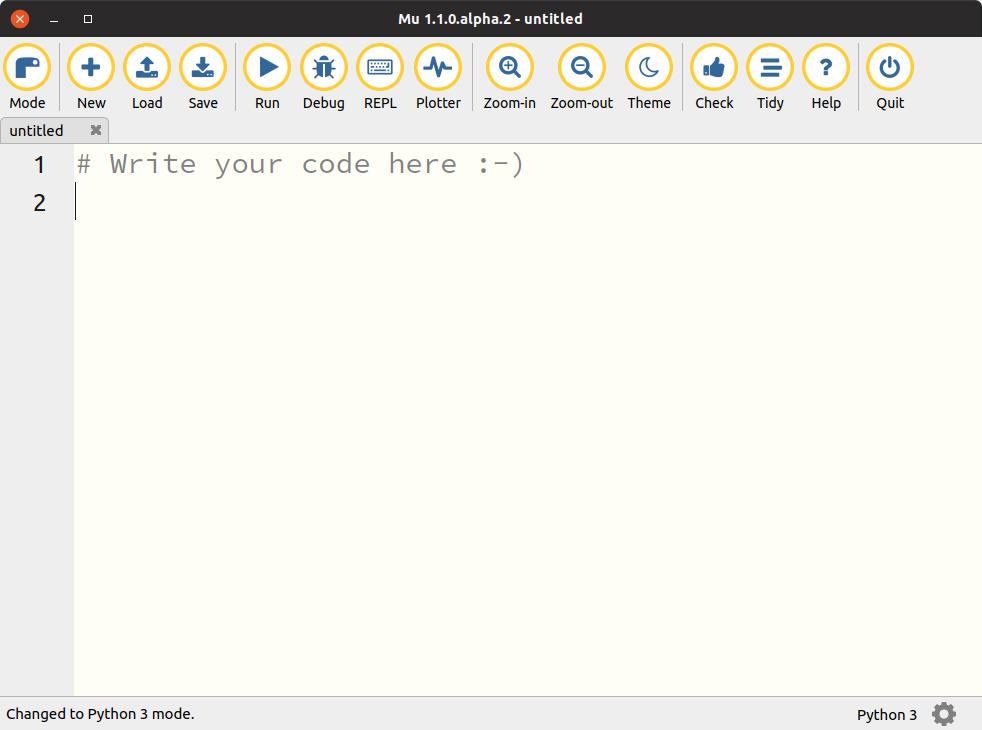Open Help documentation
The width and height of the screenshot is (982, 730).
click(x=826, y=77)
